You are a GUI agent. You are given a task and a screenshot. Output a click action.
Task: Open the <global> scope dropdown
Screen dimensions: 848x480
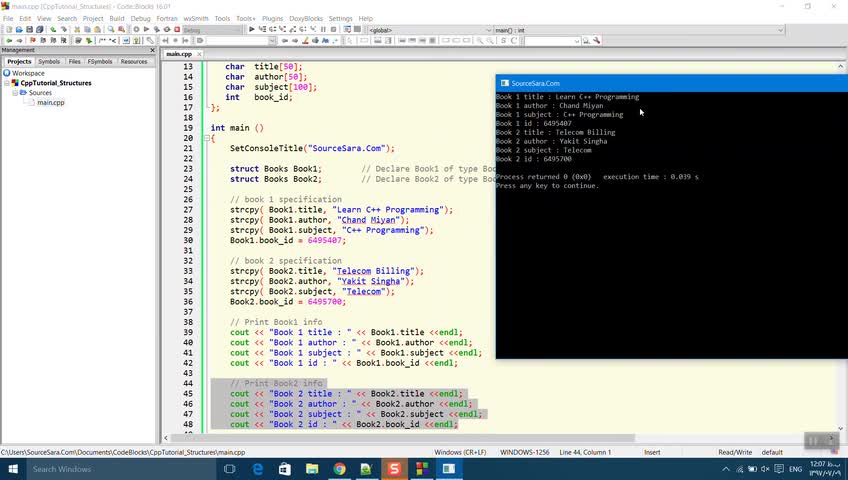[x=430, y=30]
